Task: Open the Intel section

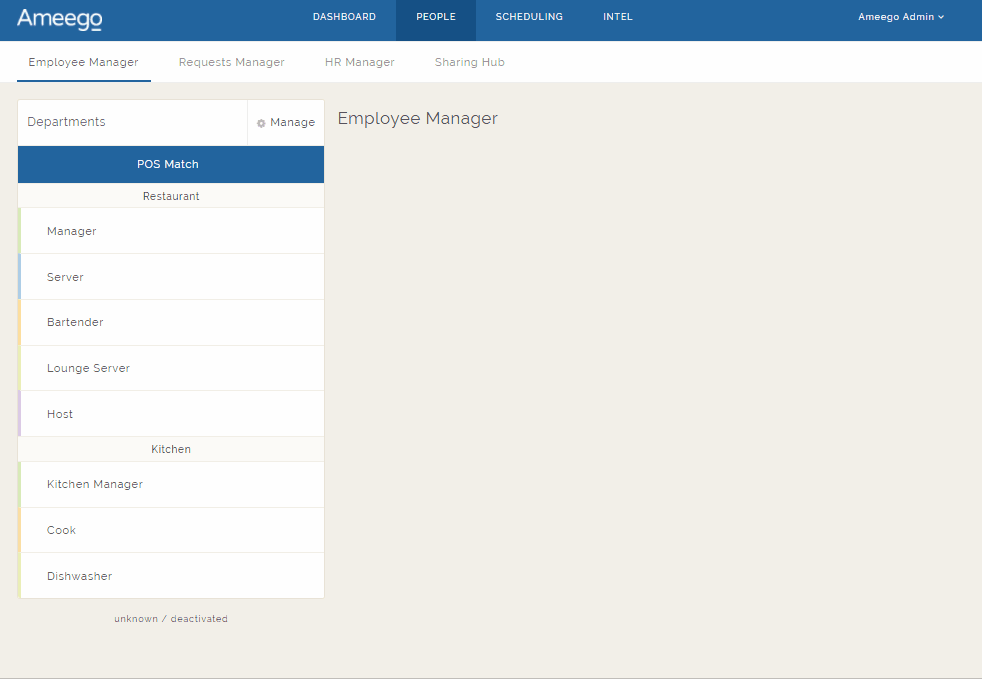Action: click(x=617, y=16)
